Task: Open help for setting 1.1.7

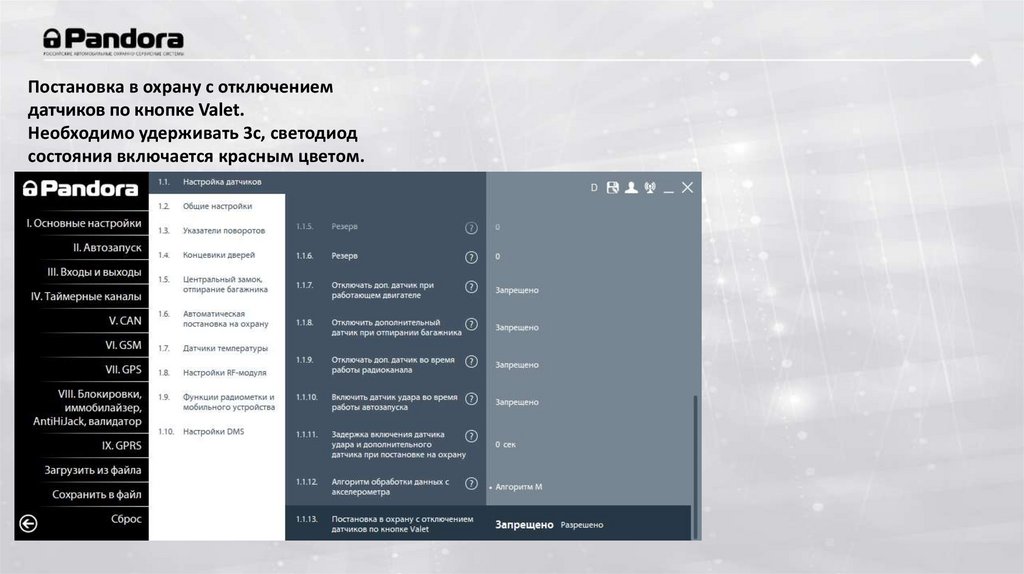Action: point(471,290)
